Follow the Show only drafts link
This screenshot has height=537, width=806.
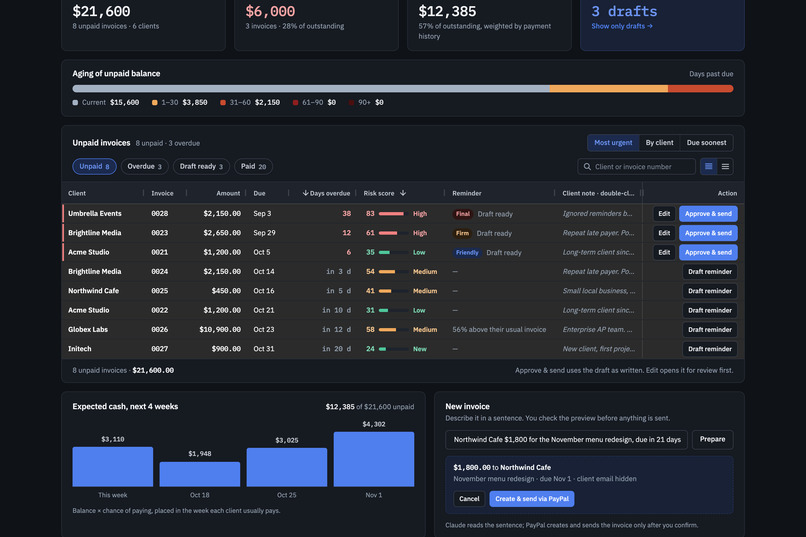(x=622, y=26)
